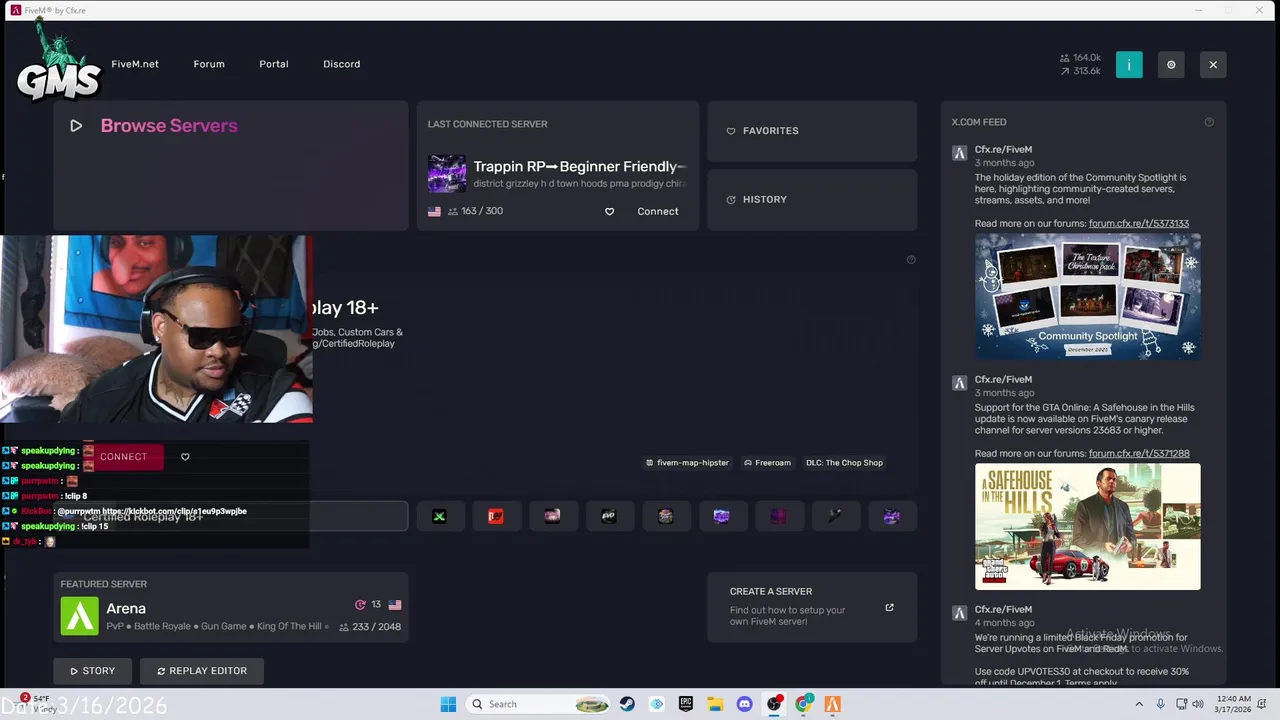Open the external link icon in Create a Server
The image size is (1280, 720).
[889, 607]
